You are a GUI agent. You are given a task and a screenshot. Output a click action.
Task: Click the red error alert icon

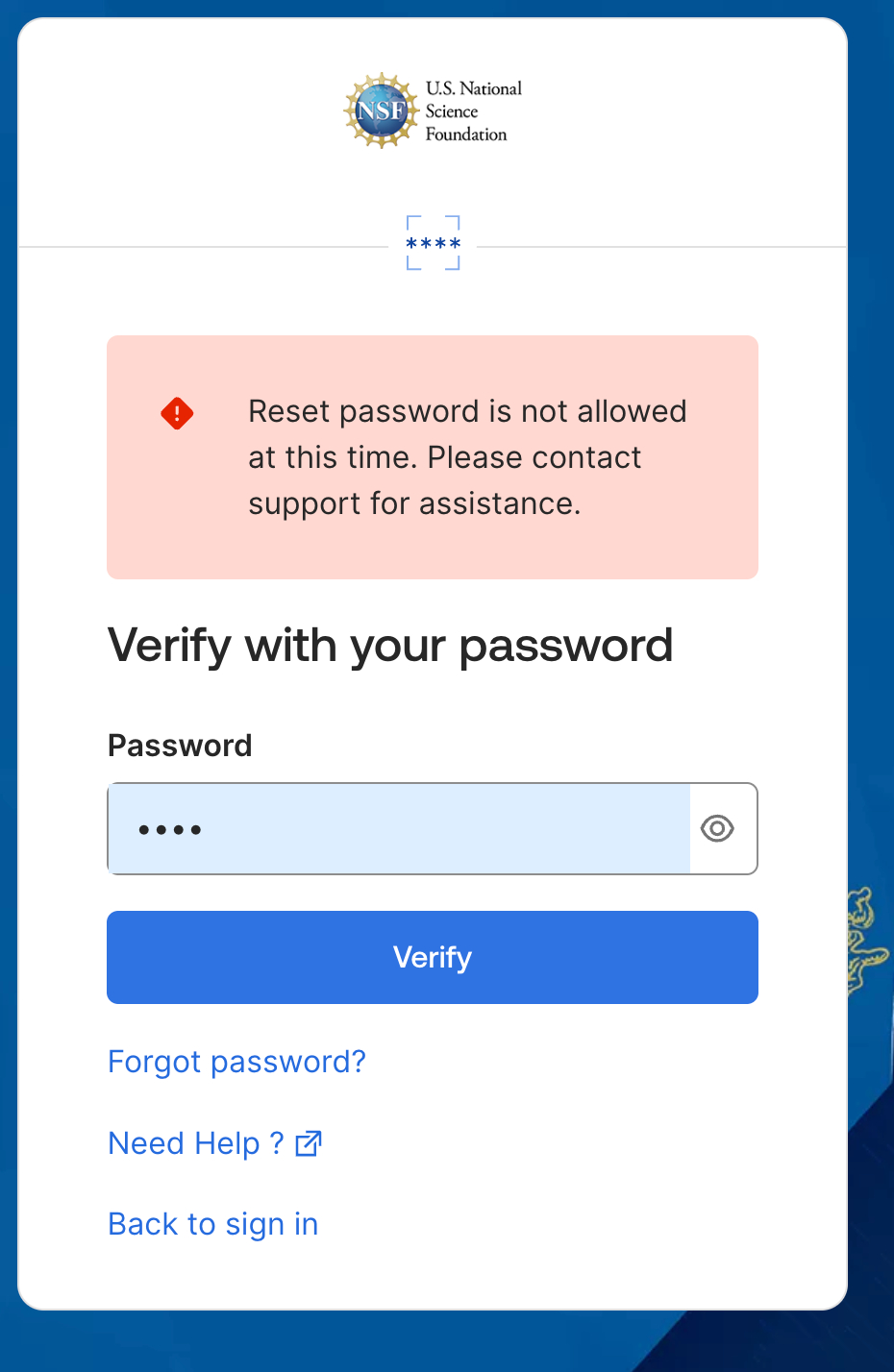(177, 414)
